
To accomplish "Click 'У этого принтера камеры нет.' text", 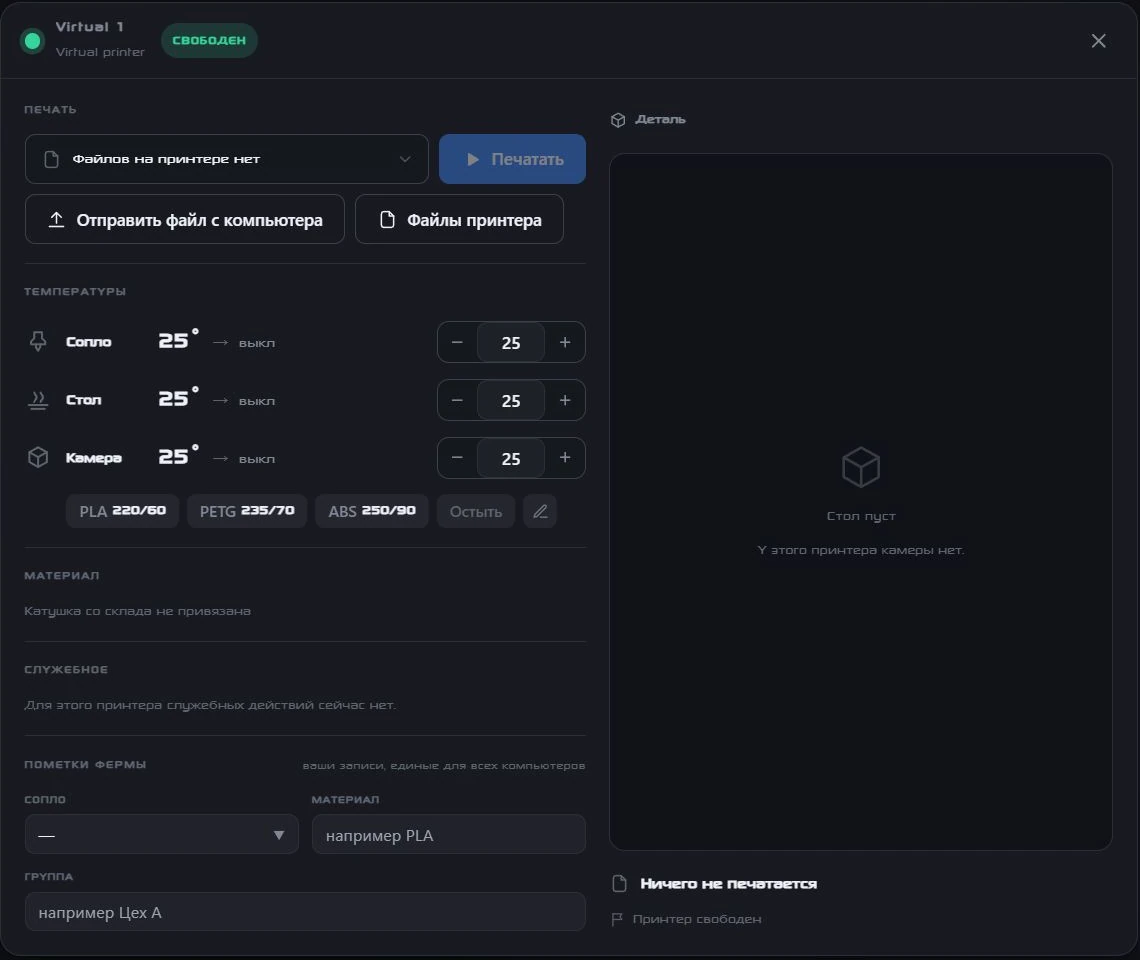I will pyautogui.click(x=861, y=551).
